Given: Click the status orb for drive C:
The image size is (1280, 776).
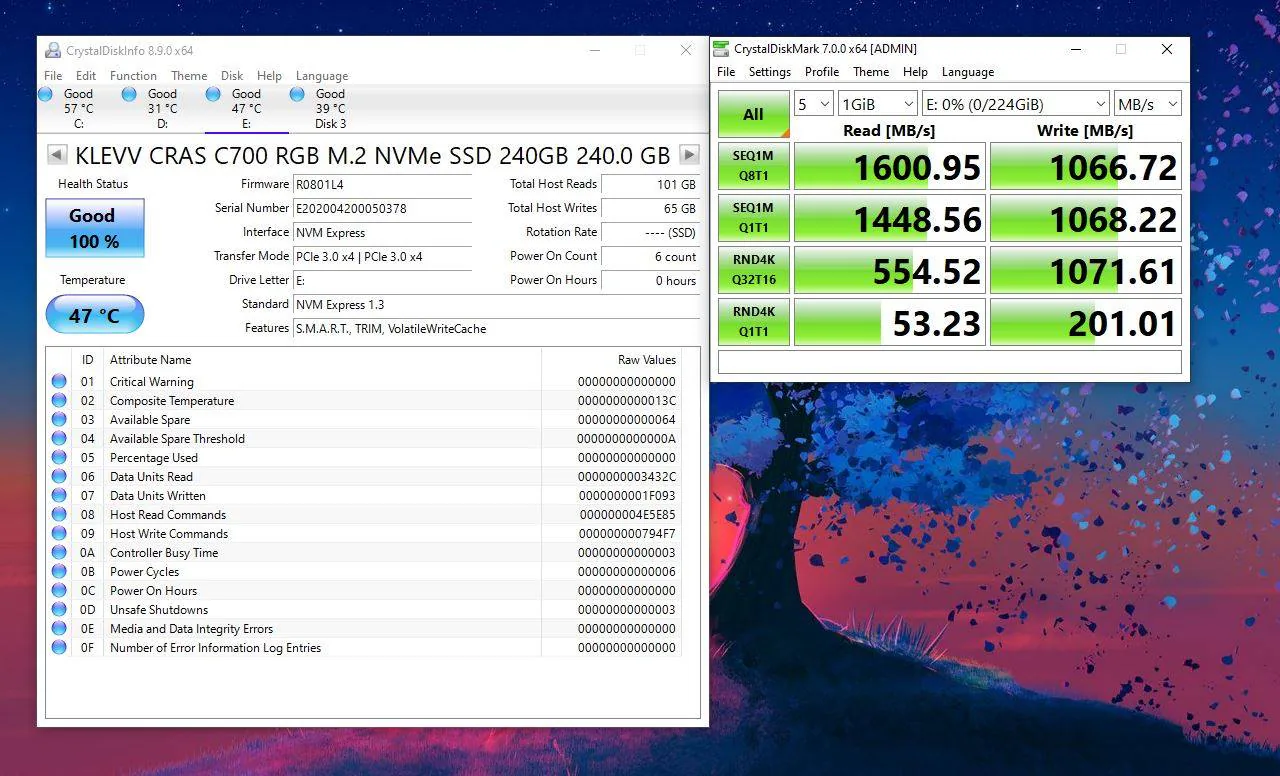Looking at the screenshot, I should click(45, 94).
